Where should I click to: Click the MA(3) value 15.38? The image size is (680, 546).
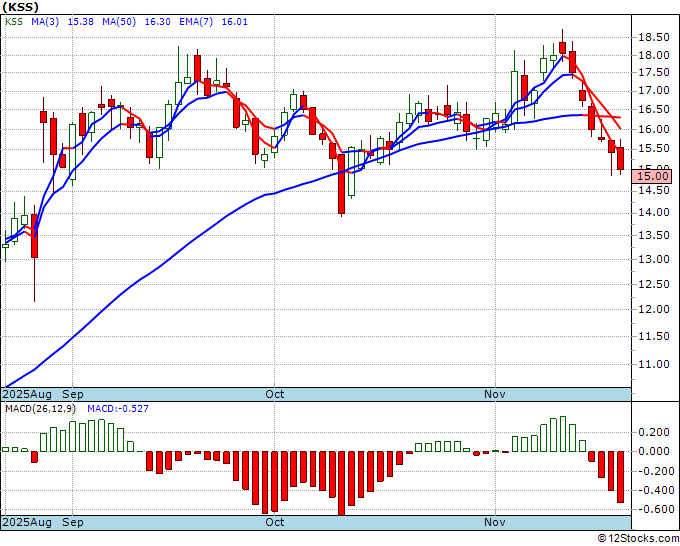(81, 22)
